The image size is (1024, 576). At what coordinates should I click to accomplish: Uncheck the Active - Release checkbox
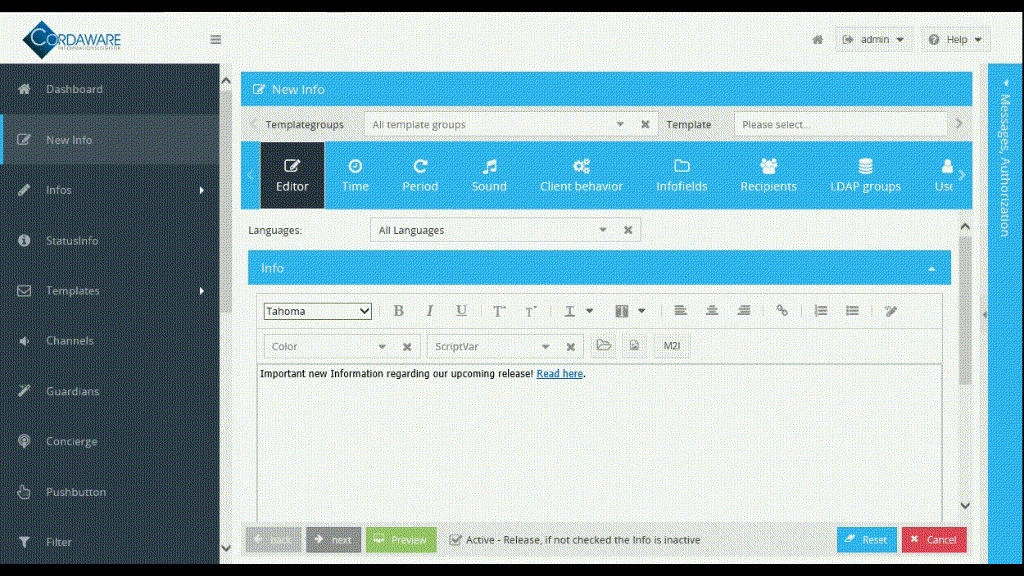click(455, 539)
